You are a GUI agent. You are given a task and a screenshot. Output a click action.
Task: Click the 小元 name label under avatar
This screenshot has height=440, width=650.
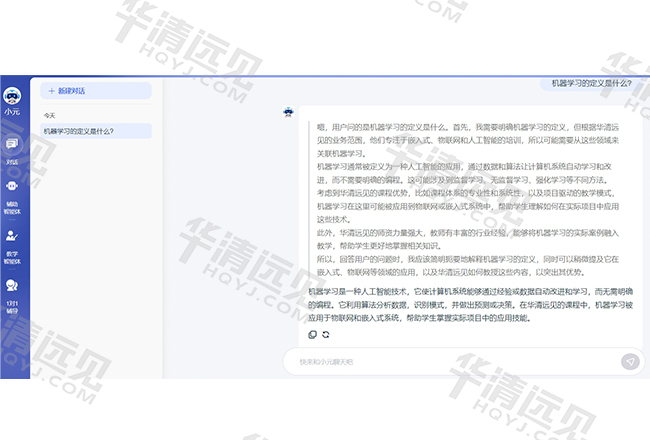(x=13, y=112)
